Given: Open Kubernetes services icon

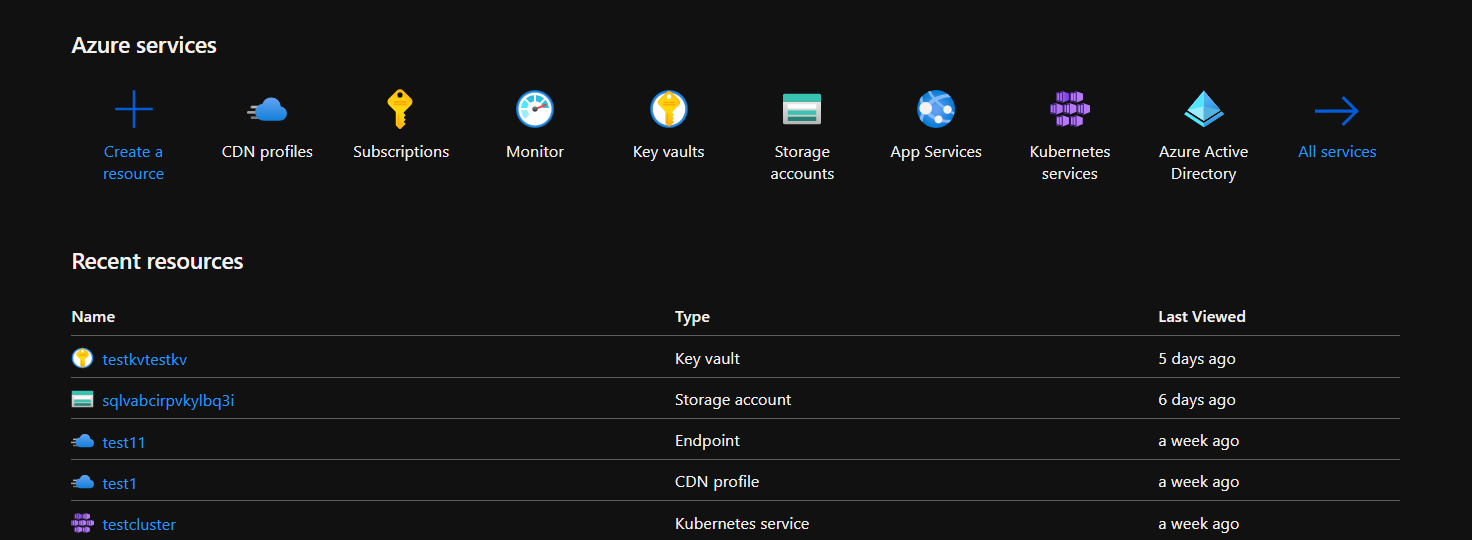Looking at the screenshot, I should point(1070,109).
